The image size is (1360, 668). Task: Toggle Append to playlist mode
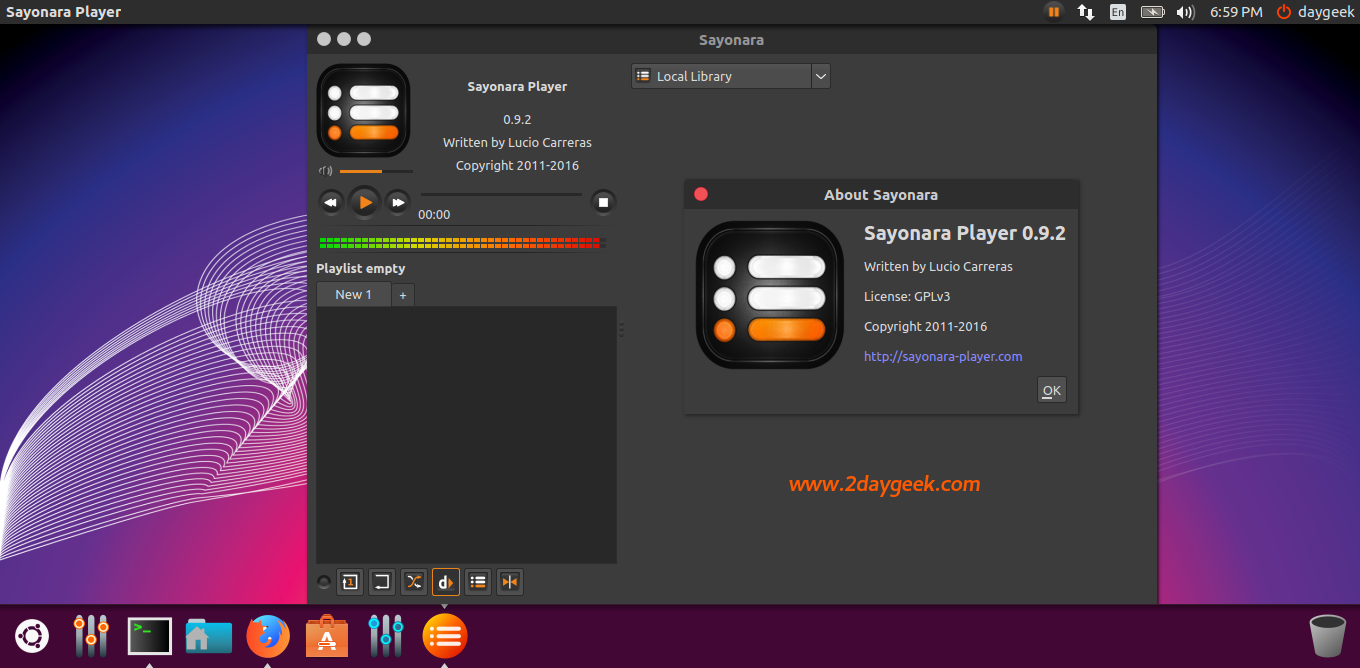478,582
